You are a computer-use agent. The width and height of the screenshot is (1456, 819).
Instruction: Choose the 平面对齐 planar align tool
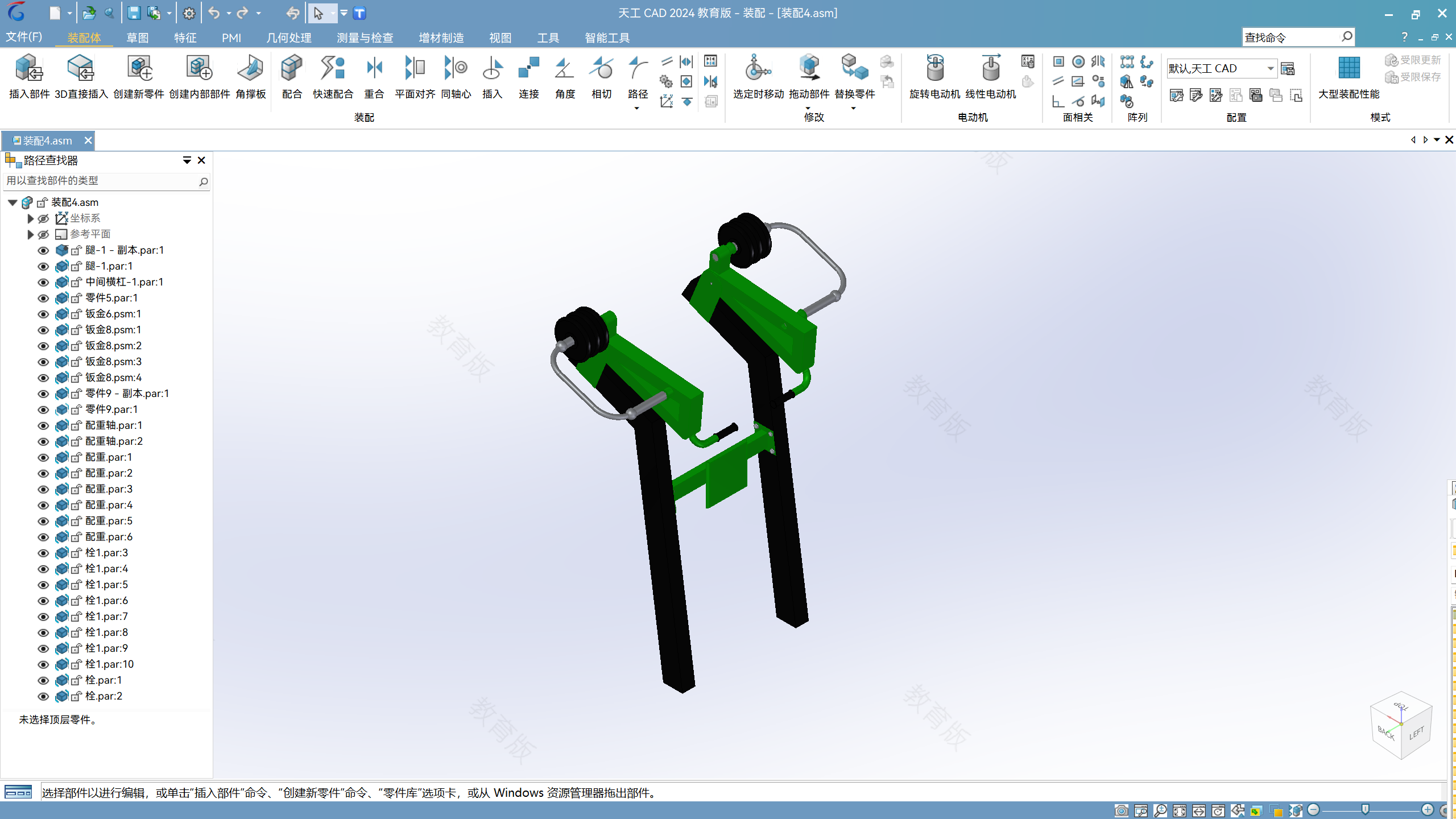point(415,77)
